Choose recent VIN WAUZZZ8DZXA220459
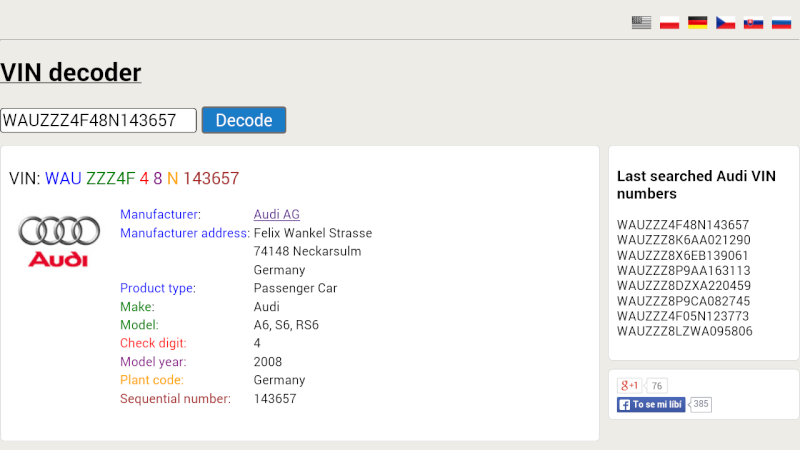The image size is (800, 450). coord(683,285)
